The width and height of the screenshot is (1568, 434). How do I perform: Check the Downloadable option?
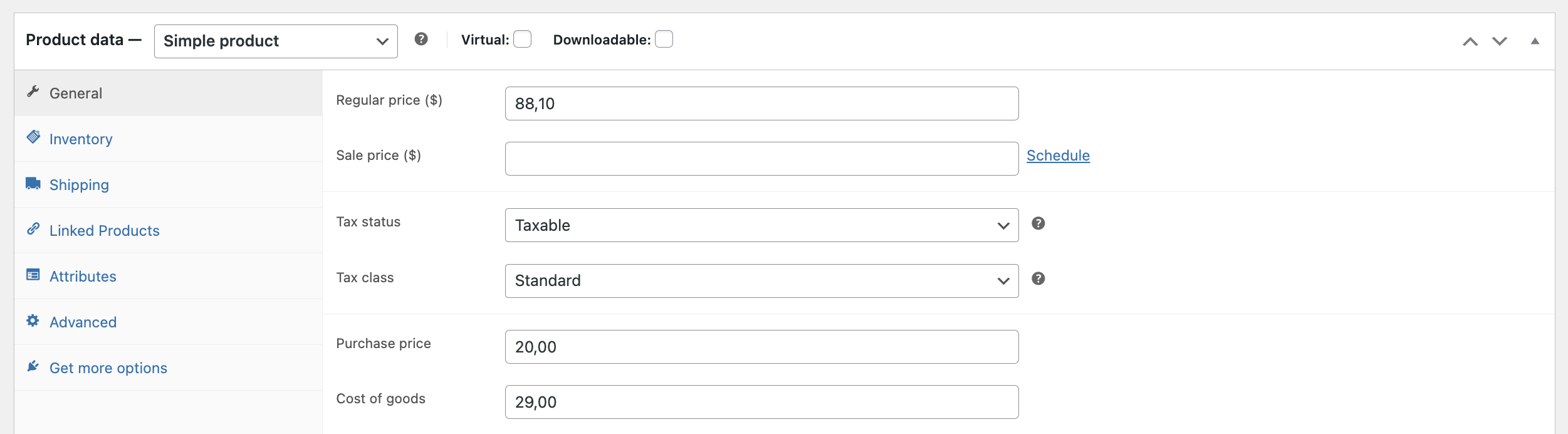click(666, 39)
